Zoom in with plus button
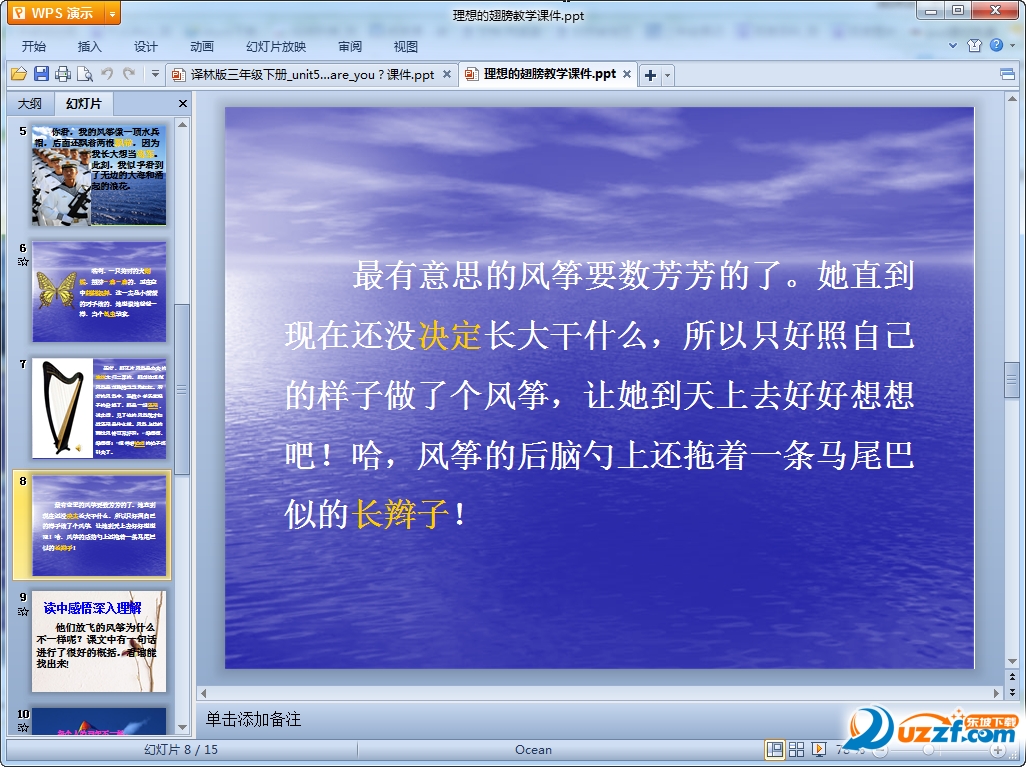The height and width of the screenshot is (767, 1026). [998, 750]
